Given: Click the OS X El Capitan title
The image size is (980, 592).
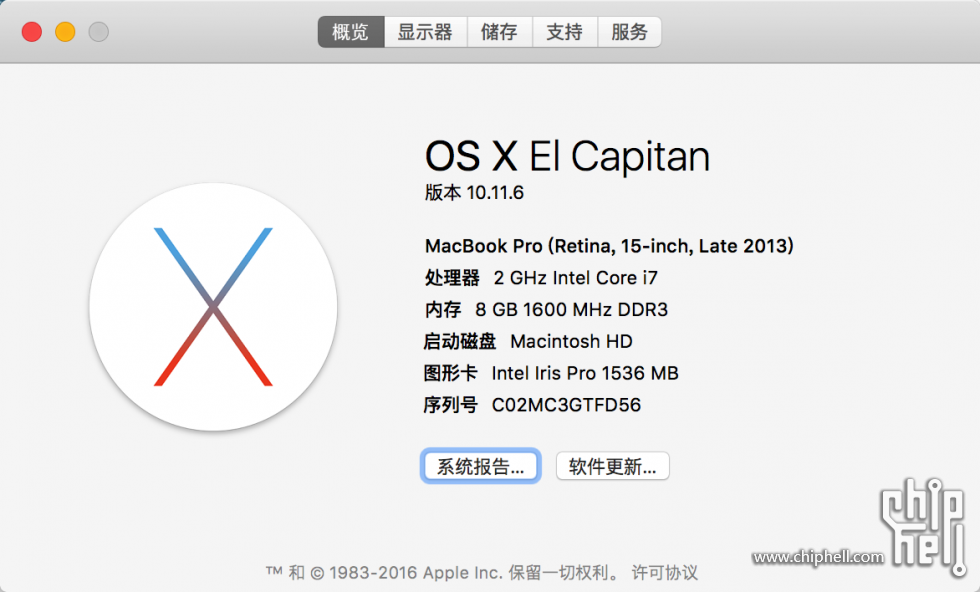Looking at the screenshot, I should coord(568,156).
